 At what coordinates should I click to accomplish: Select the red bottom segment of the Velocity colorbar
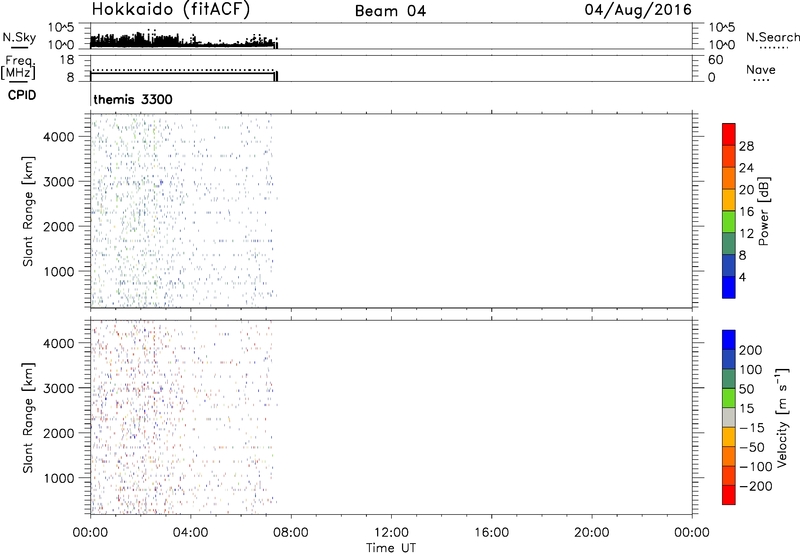point(729,495)
